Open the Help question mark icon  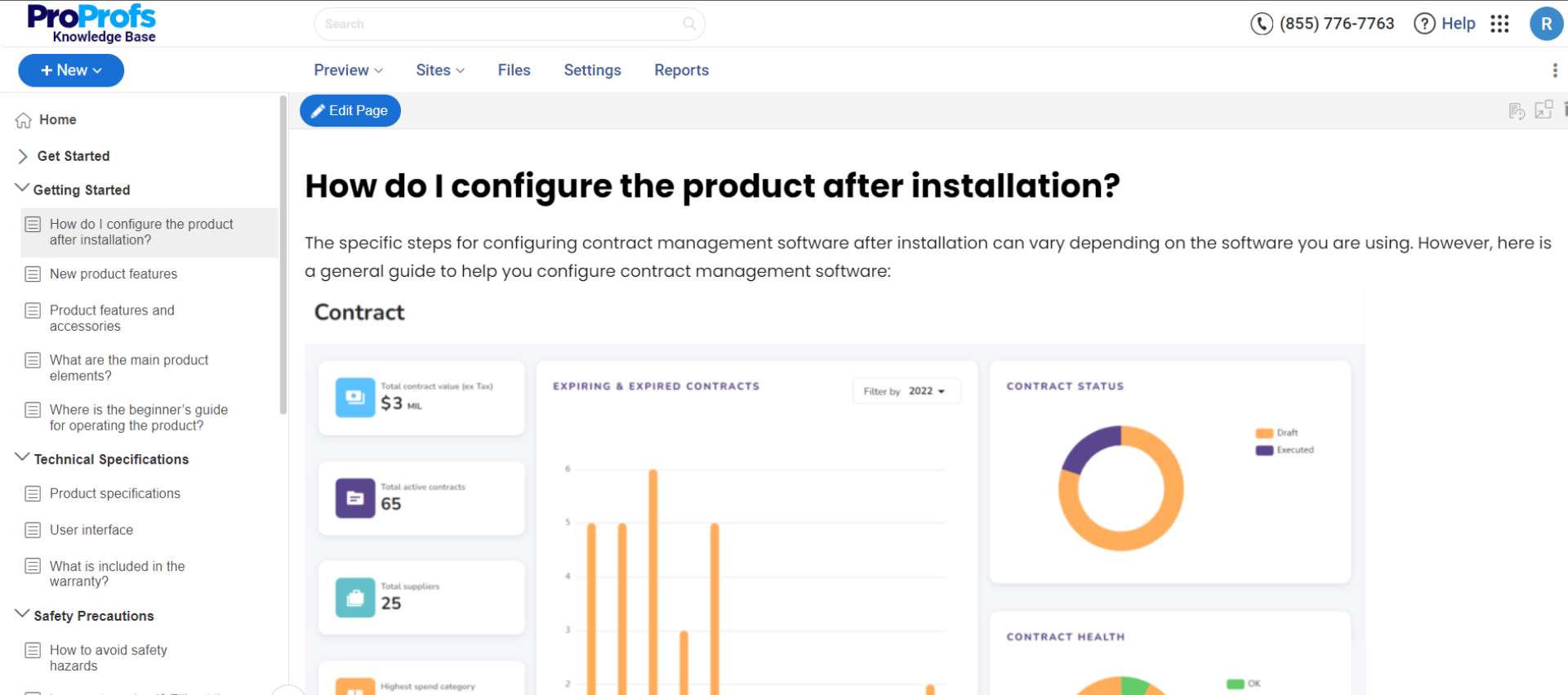click(x=1424, y=24)
